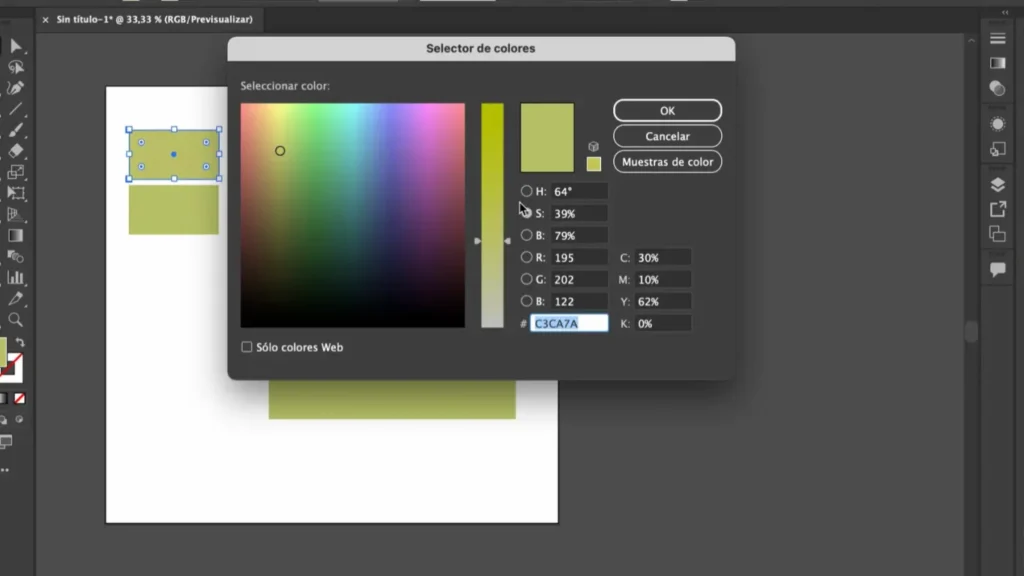Enable the Sólo colores Web checkbox
Viewport: 1024px width, 576px height.
pyautogui.click(x=247, y=347)
